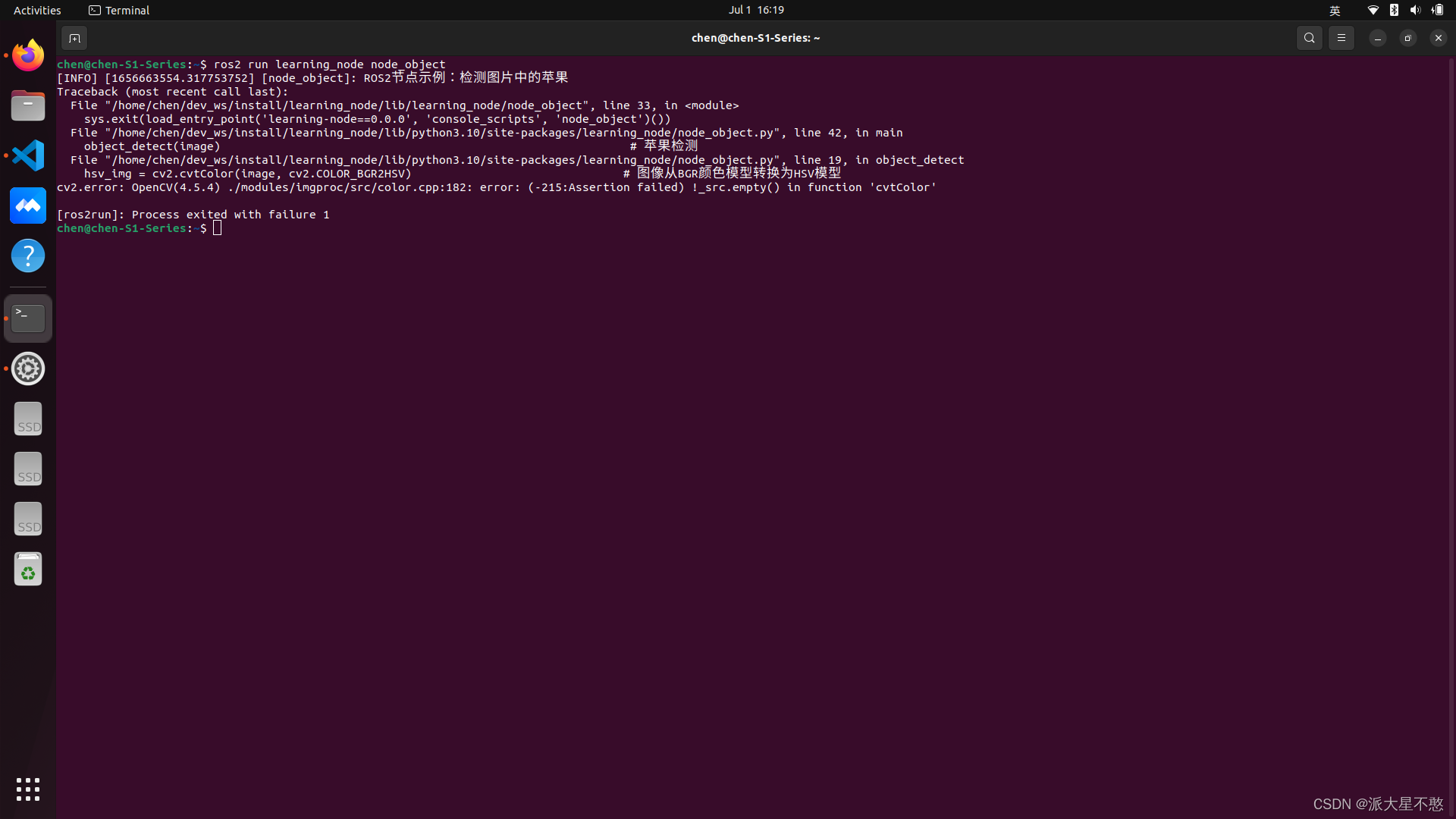Open the blue bird app icon
Screen dimensions: 1456x819
click(x=28, y=206)
